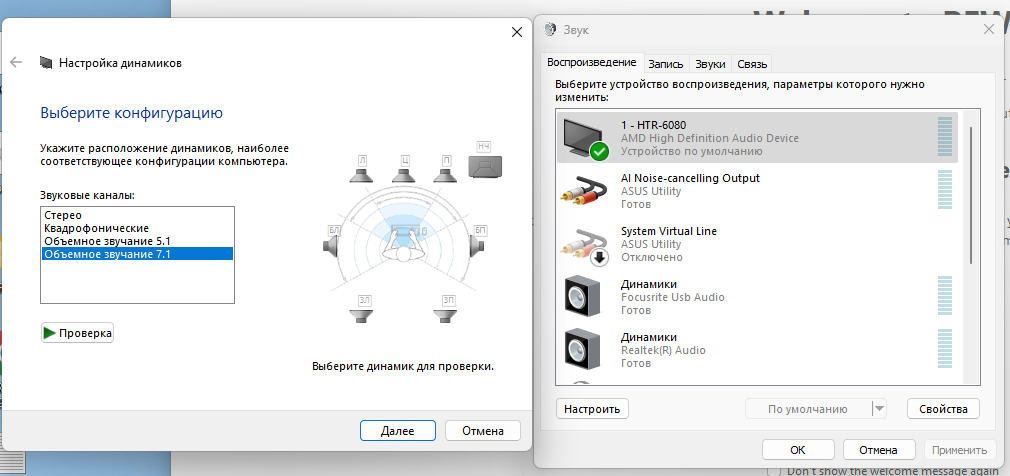1010x476 pixels.
Task: Click Далее to continue speaker setup
Action: pos(397,431)
